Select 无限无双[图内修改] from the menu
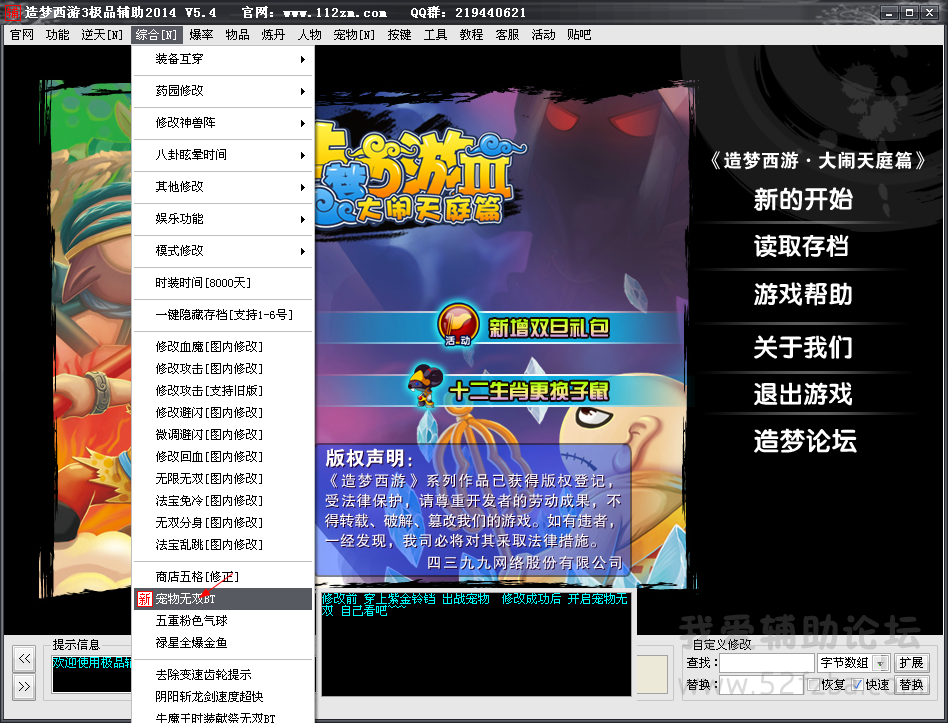Viewport: 948px width, 723px height. [x=209, y=478]
